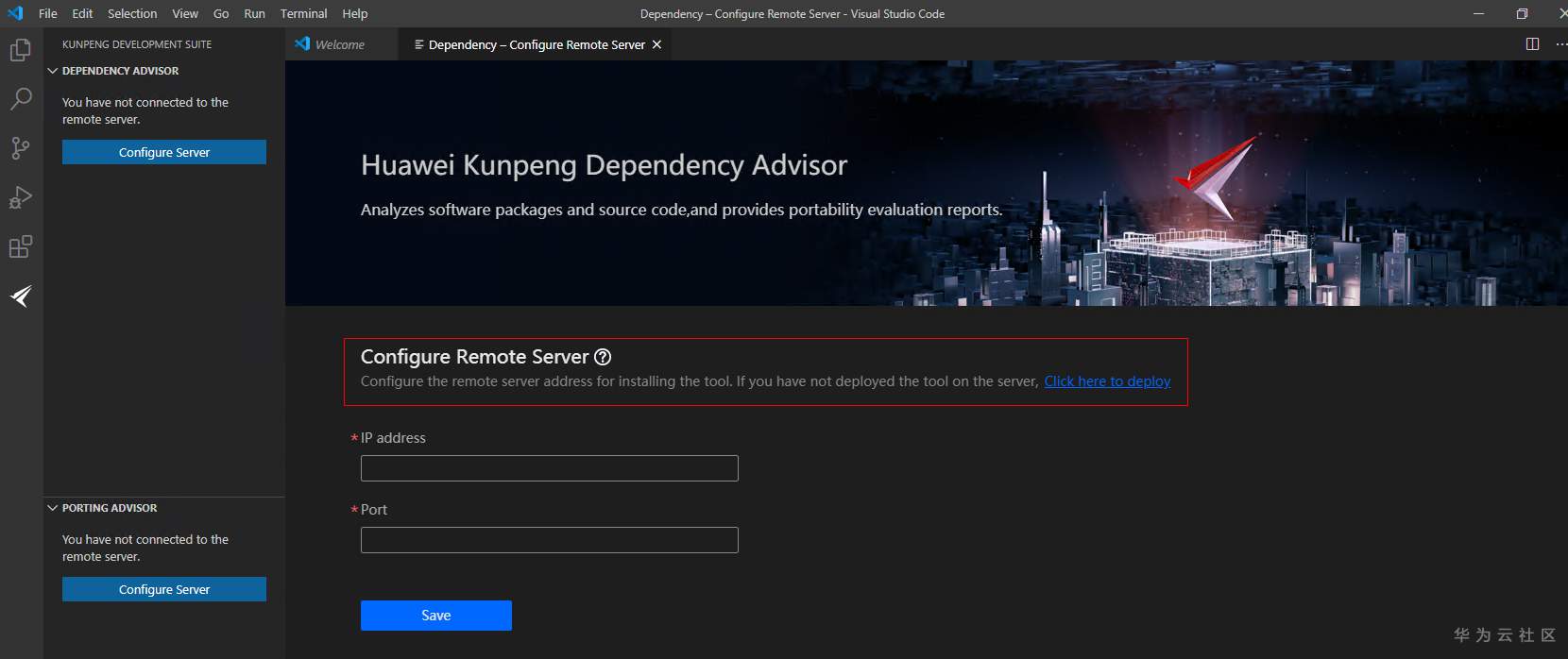Image resolution: width=1568 pixels, height=659 pixels.
Task: Select the Kunpeng Development Suite icon
Action: (21, 296)
